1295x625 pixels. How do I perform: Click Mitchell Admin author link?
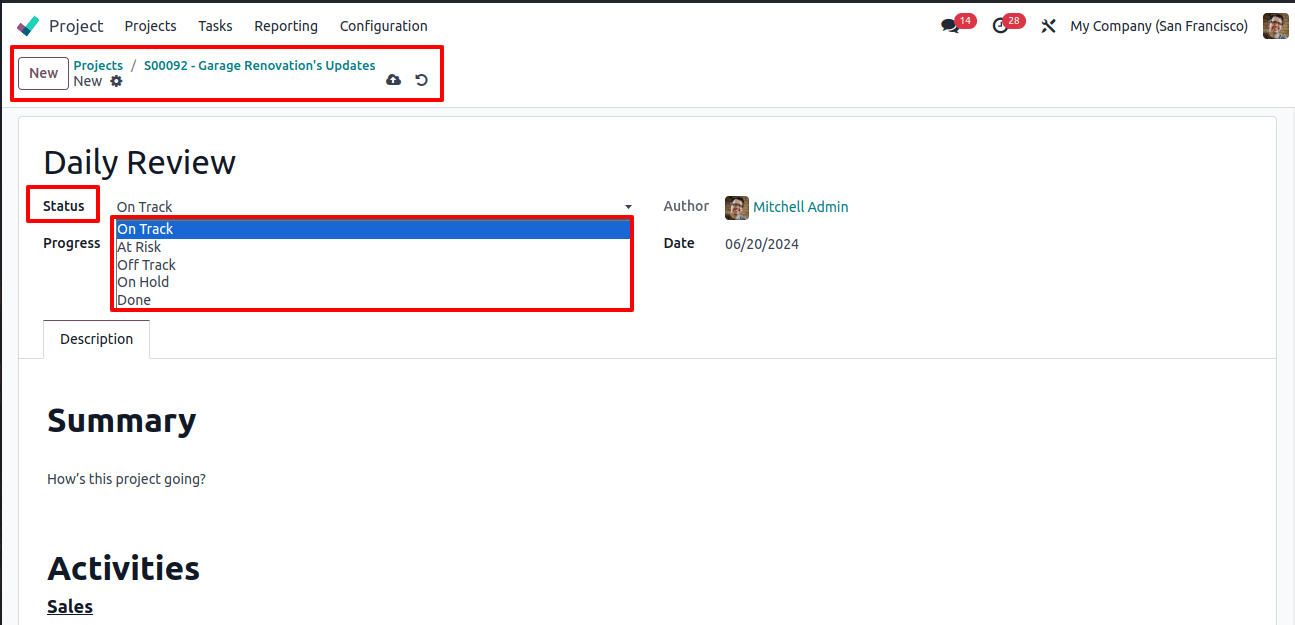tap(801, 207)
